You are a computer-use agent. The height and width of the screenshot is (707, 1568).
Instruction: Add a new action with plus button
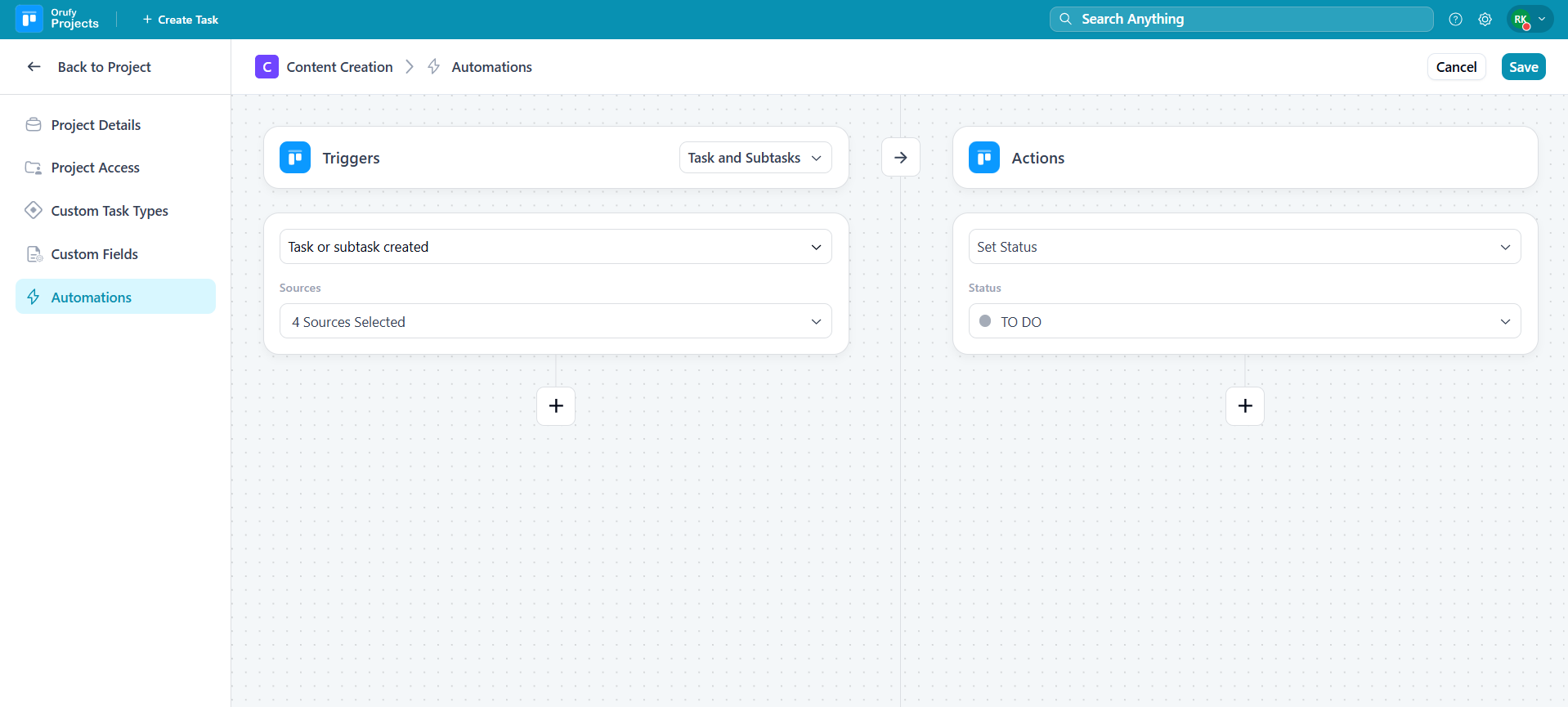[x=1244, y=406]
